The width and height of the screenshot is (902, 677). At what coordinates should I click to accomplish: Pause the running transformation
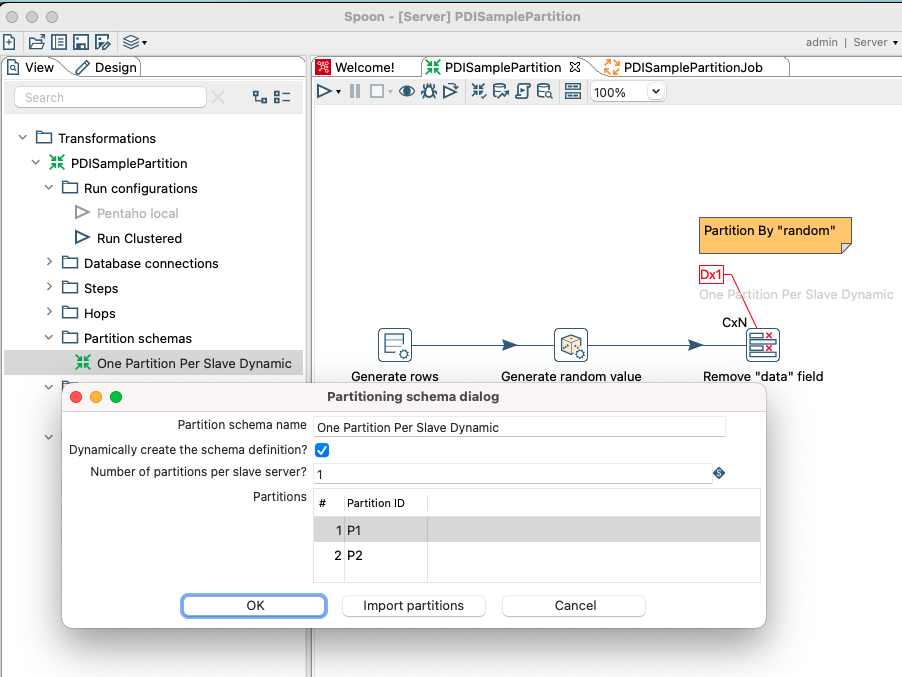click(354, 90)
